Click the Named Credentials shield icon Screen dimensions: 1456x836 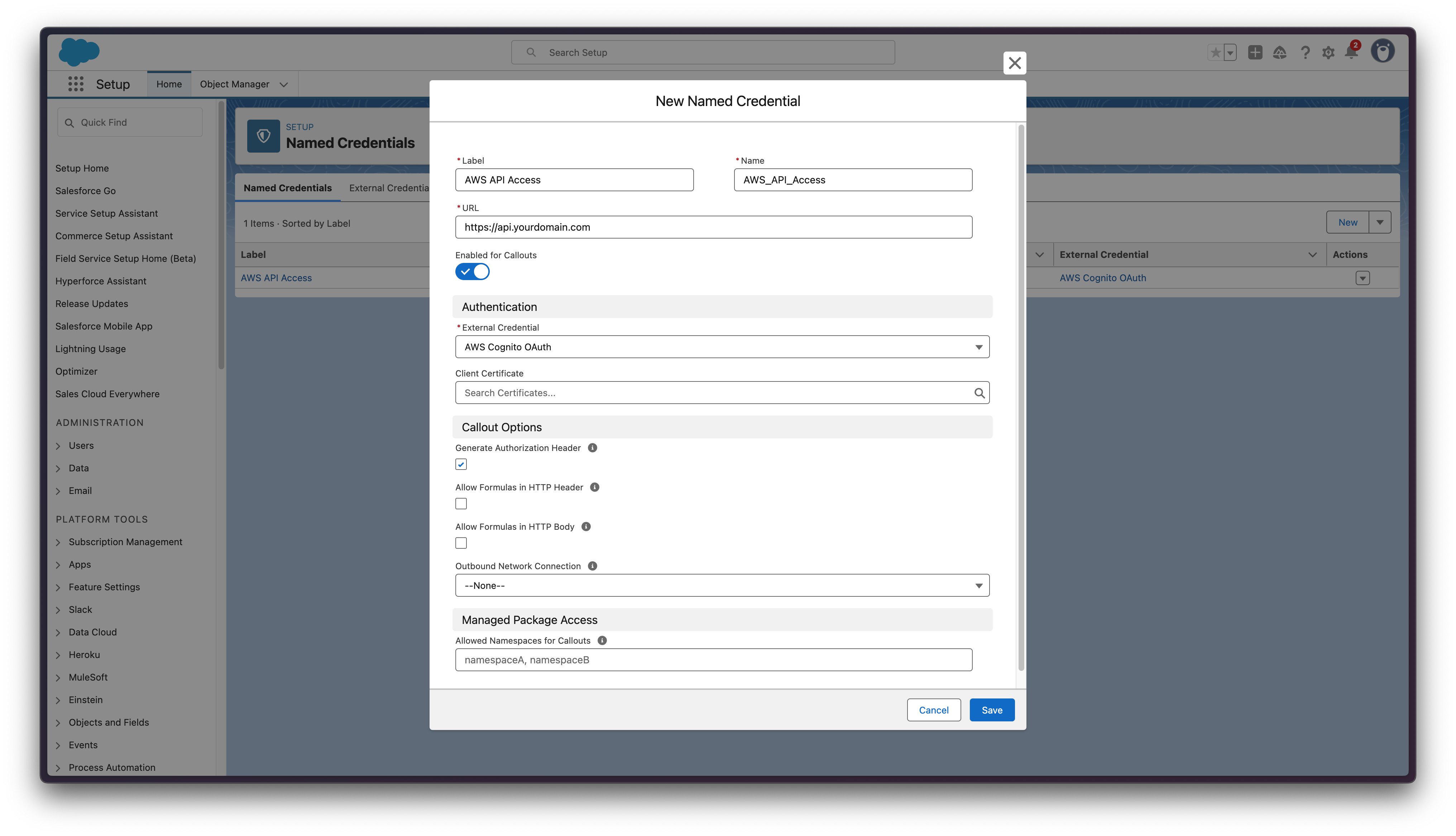click(x=264, y=136)
